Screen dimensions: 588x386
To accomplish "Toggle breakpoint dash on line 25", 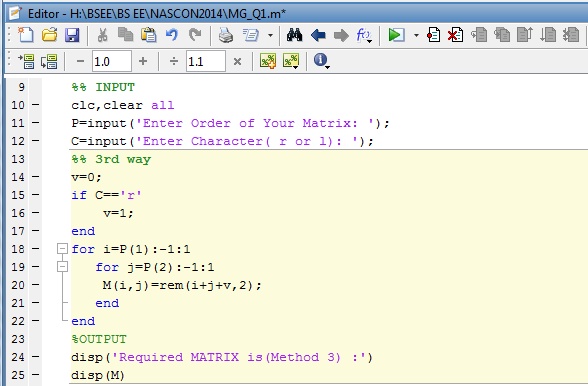I will 36,375.
